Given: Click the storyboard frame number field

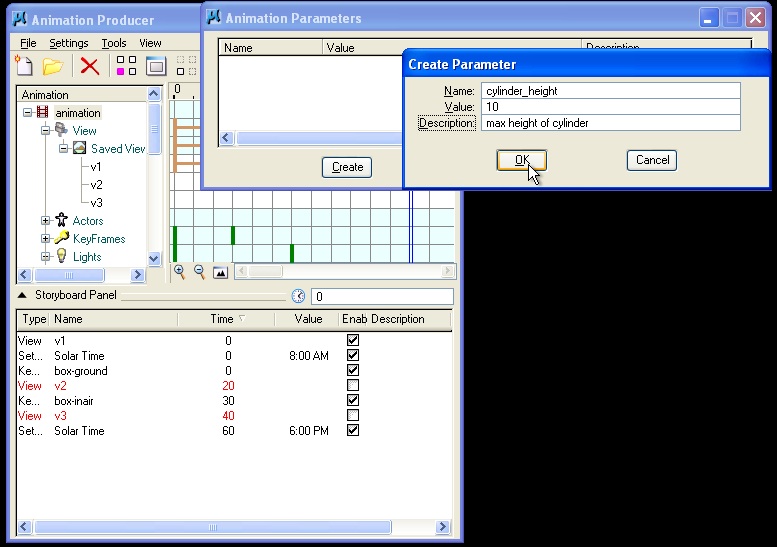Looking at the screenshot, I should pyautogui.click(x=382, y=296).
